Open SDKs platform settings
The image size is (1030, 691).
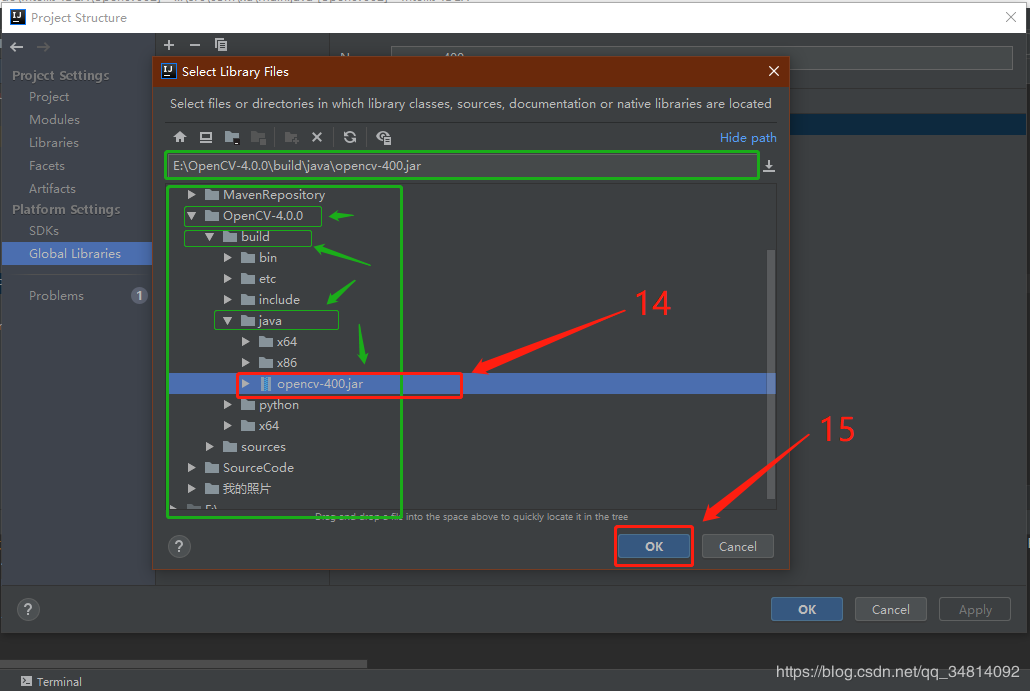[x=44, y=231]
